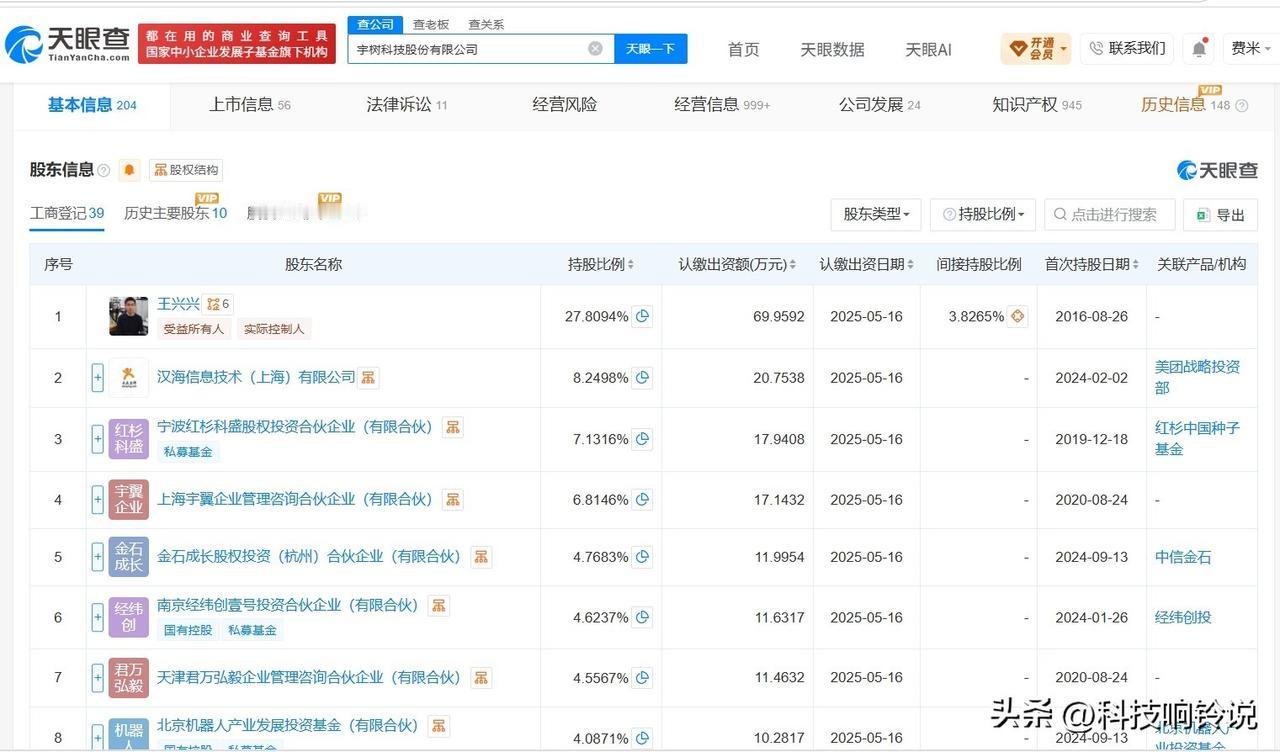This screenshot has height=752, width=1280.
Task: Open pie chart icon for 4.5567% holding
Action: (643, 677)
